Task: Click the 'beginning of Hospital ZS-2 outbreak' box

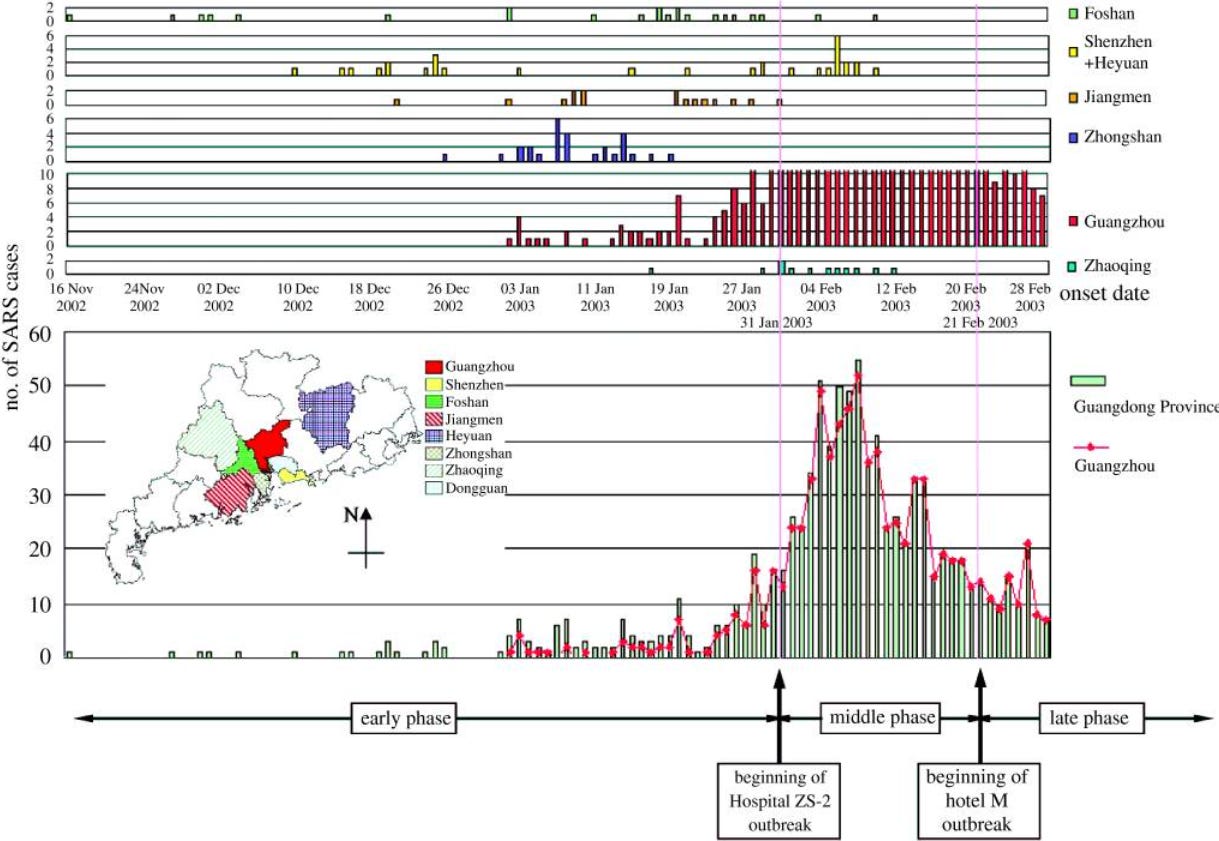Action: pyautogui.click(x=779, y=801)
